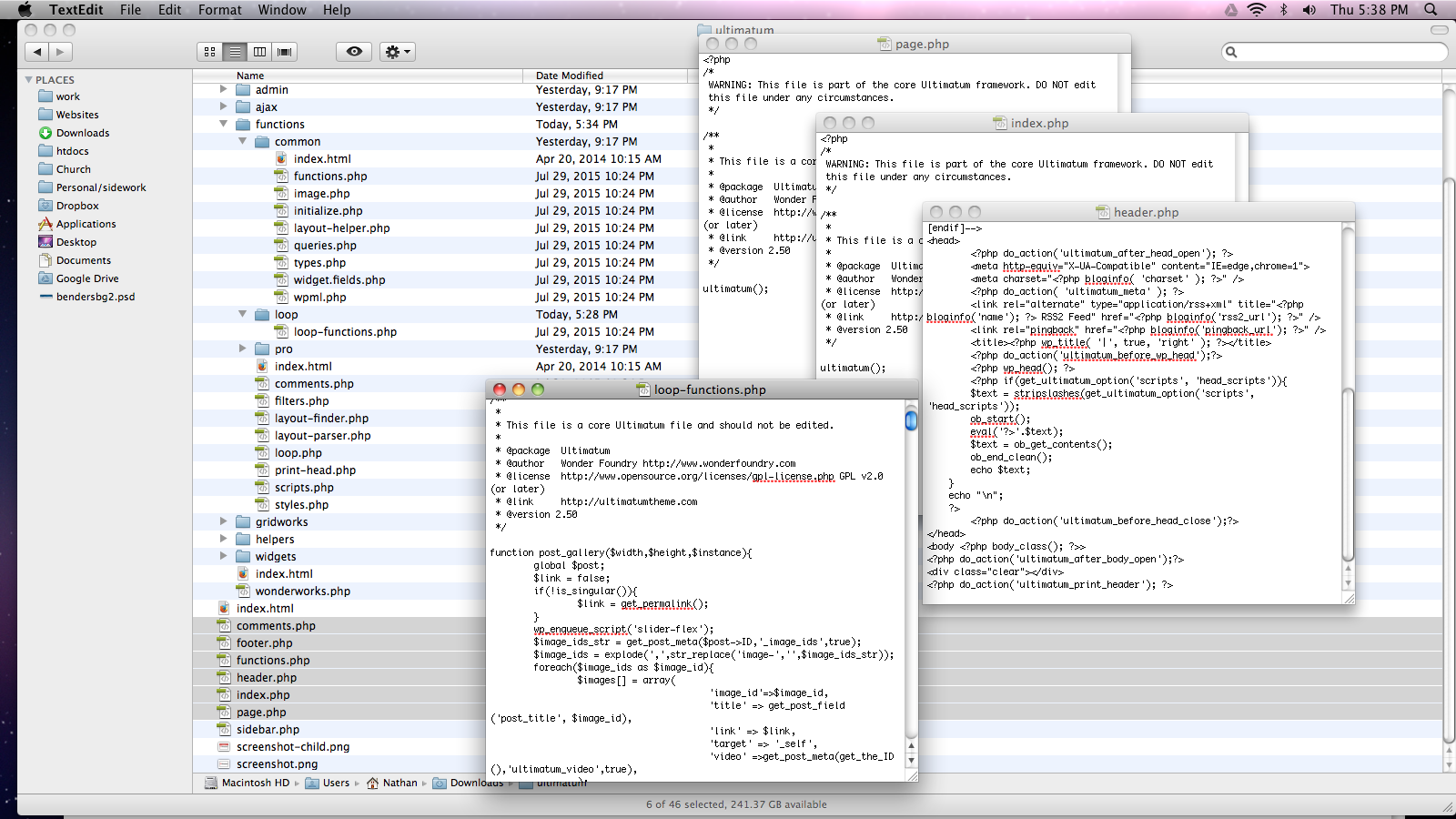This screenshot has width=1456, height=819.
Task: Collapse the functions folder
Action: pyautogui.click(x=223, y=124)
